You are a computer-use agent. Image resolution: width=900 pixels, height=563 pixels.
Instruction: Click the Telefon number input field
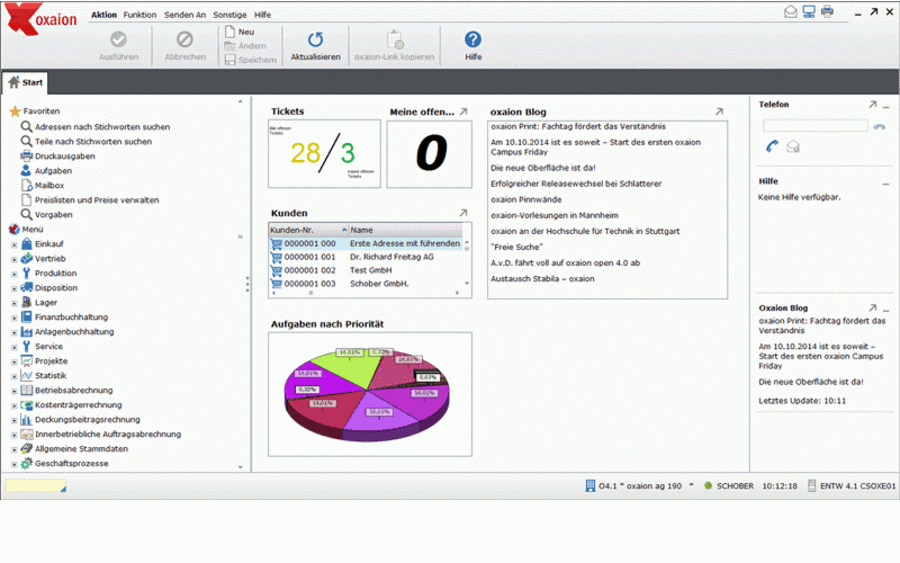(x=815, y=126)
